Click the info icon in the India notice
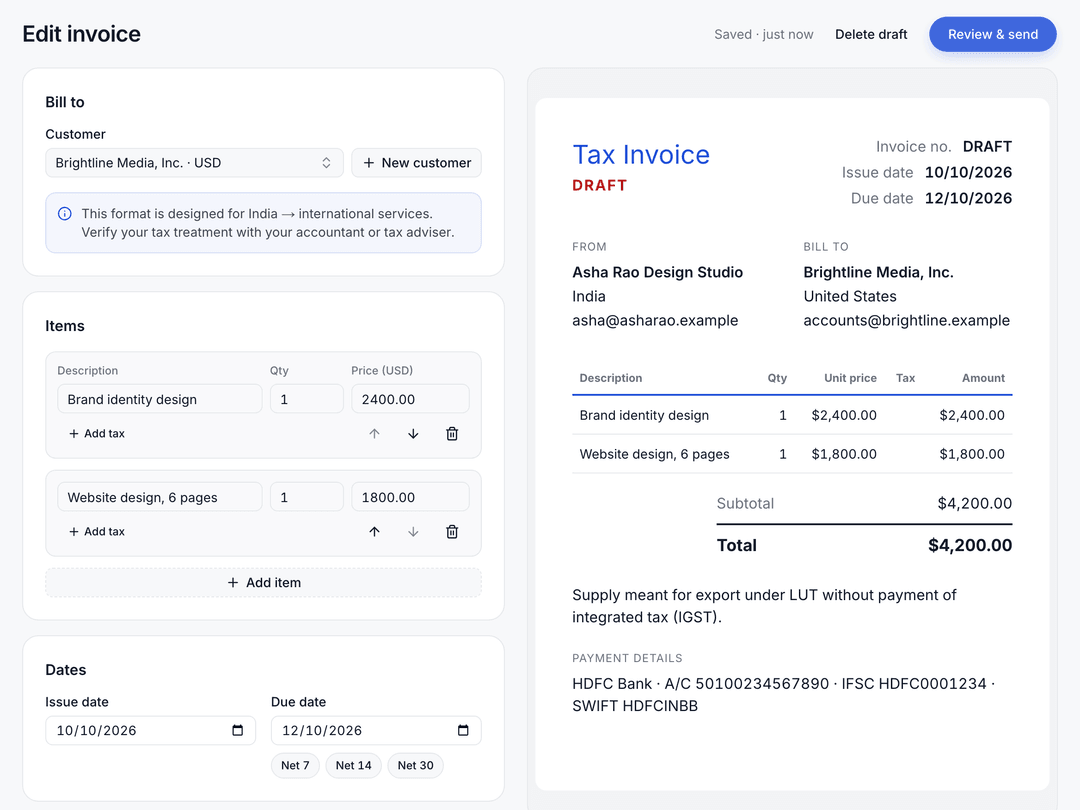The image size is (1080, 810). click(65, 214)
